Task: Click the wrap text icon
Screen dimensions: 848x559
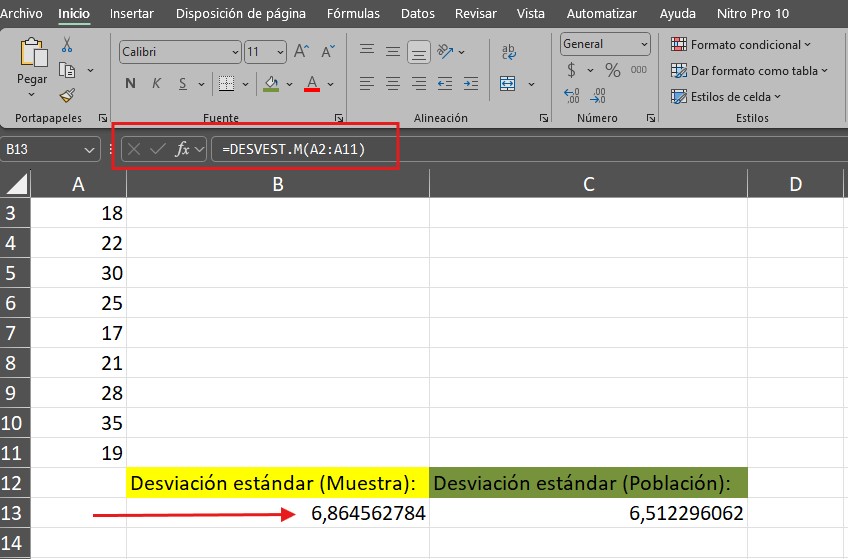Action: [509, 52]
